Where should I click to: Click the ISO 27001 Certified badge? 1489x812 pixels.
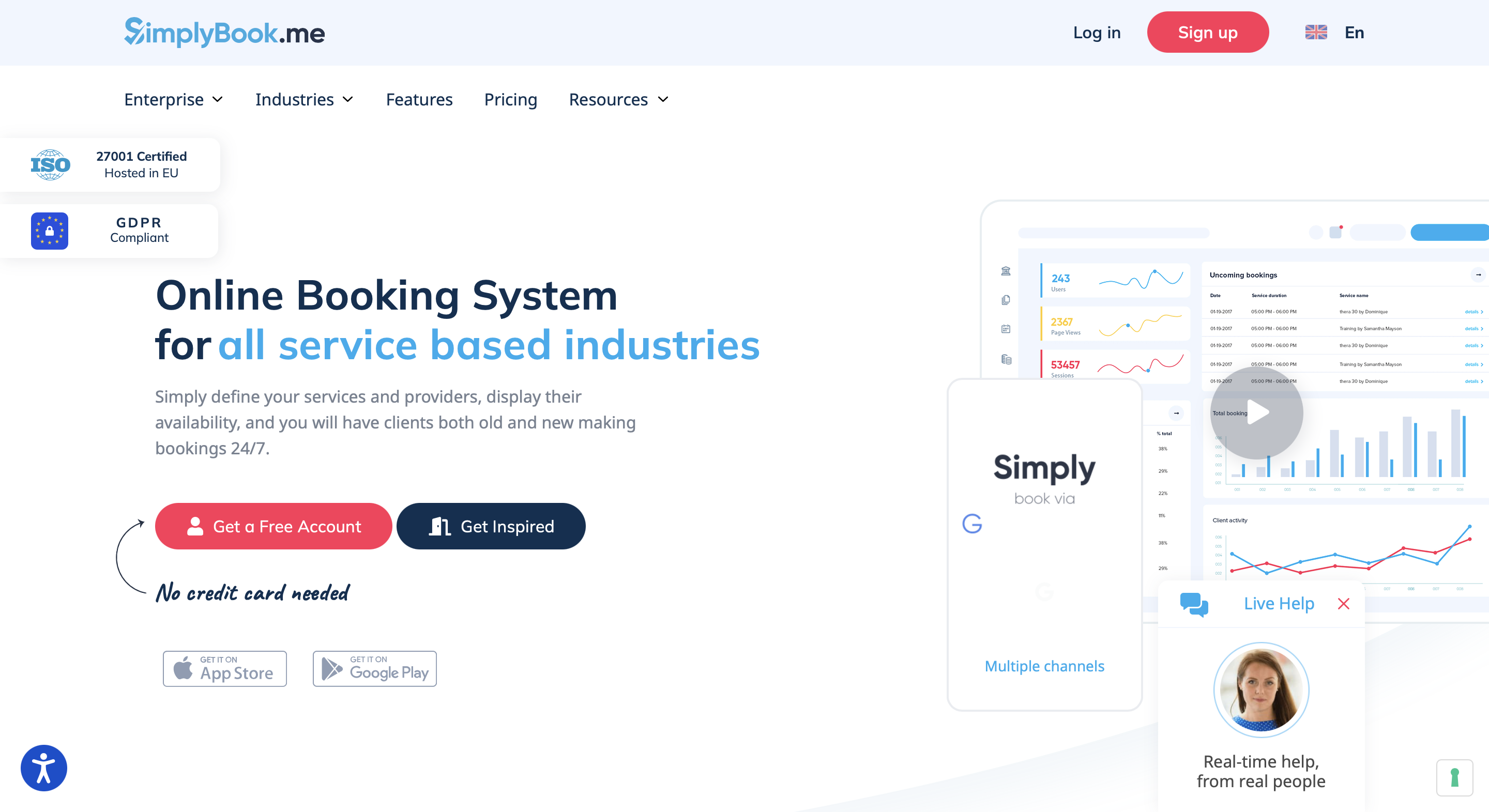(x=110, y=164)
